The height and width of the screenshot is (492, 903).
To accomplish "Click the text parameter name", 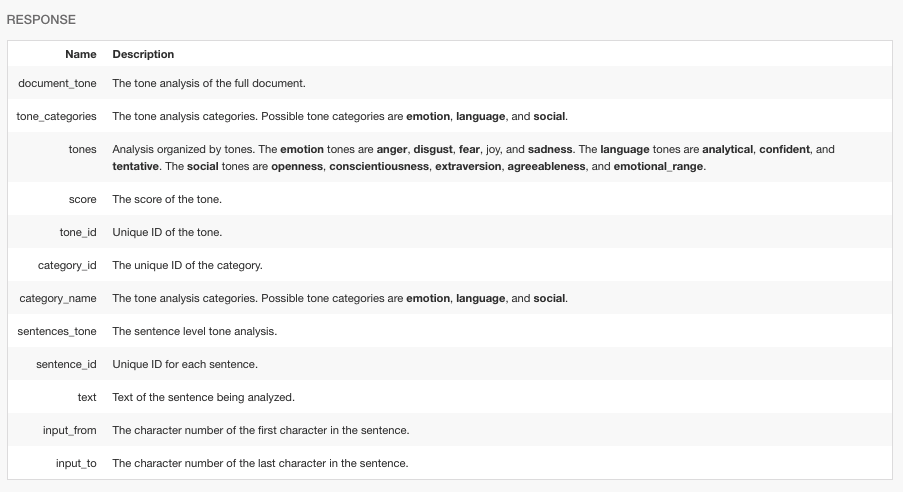I will (87, 398).
